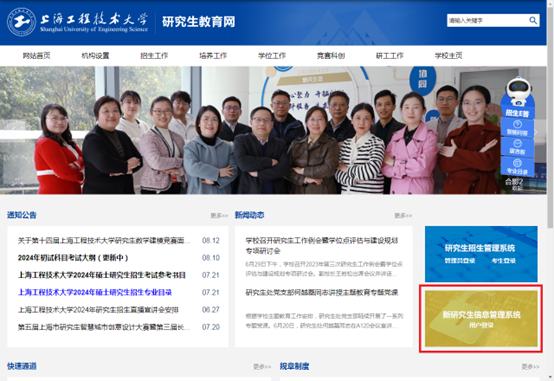554x381 pixels.
Task: Expand 更多>> next to 通知公告
Action: pyautogui.click(x=219, y=215)
